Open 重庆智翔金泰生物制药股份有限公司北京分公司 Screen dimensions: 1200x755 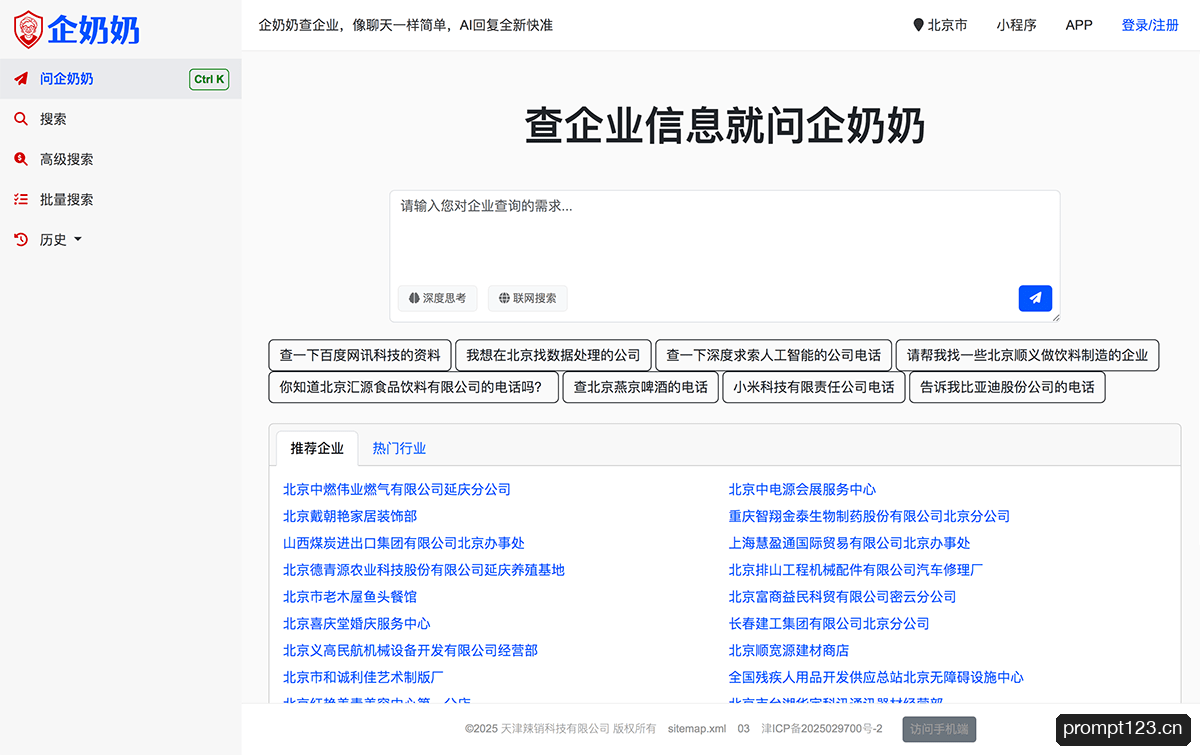(x=869, y=516)
